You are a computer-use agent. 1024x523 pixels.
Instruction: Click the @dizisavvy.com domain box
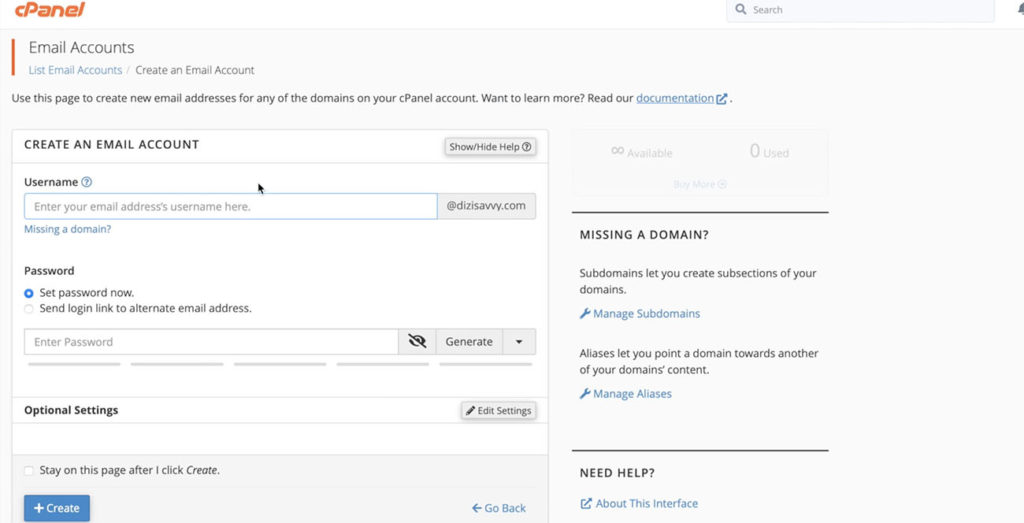(x=487, y=206)
